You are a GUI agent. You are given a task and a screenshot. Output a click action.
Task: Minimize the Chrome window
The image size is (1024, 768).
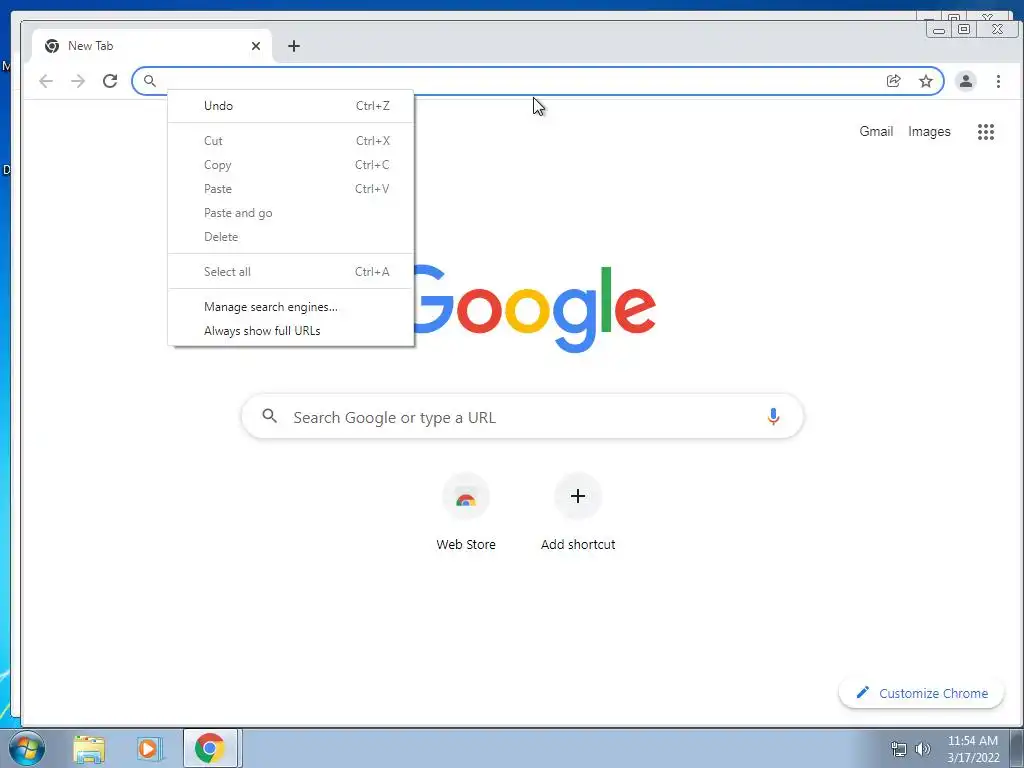(938, 29)
